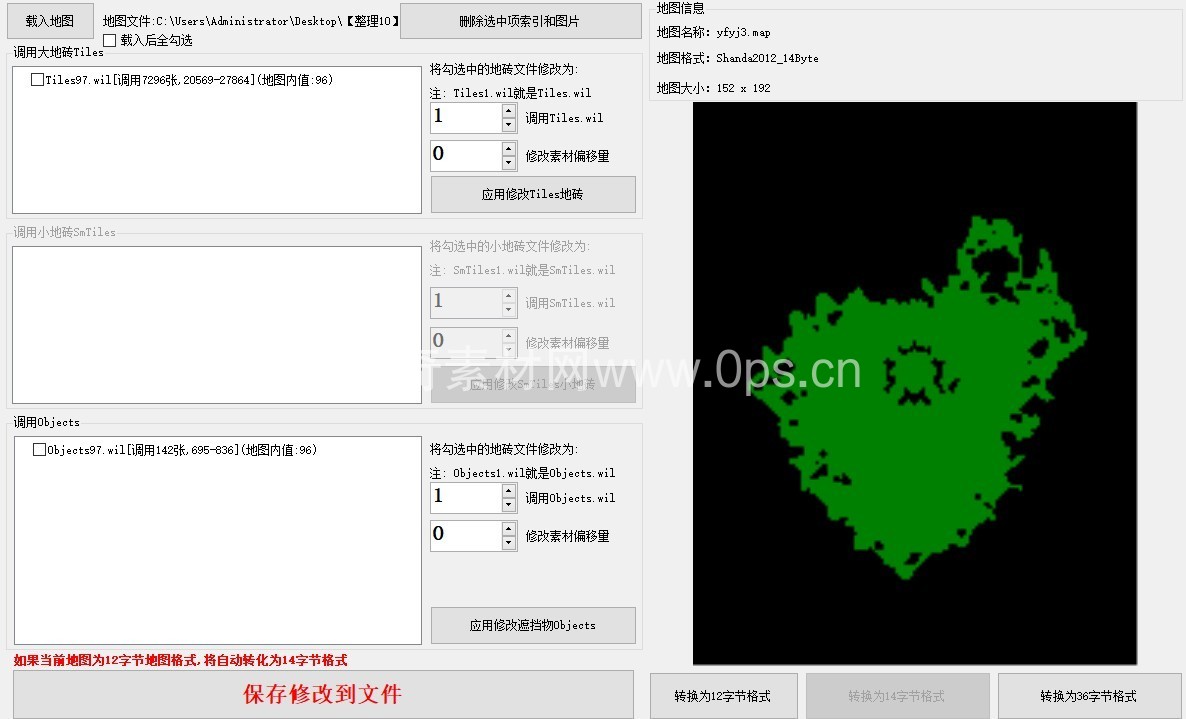1186x719 pixels.
Task: Click the 应用修改遮挡物Objects button
Action: pos(533,625)
